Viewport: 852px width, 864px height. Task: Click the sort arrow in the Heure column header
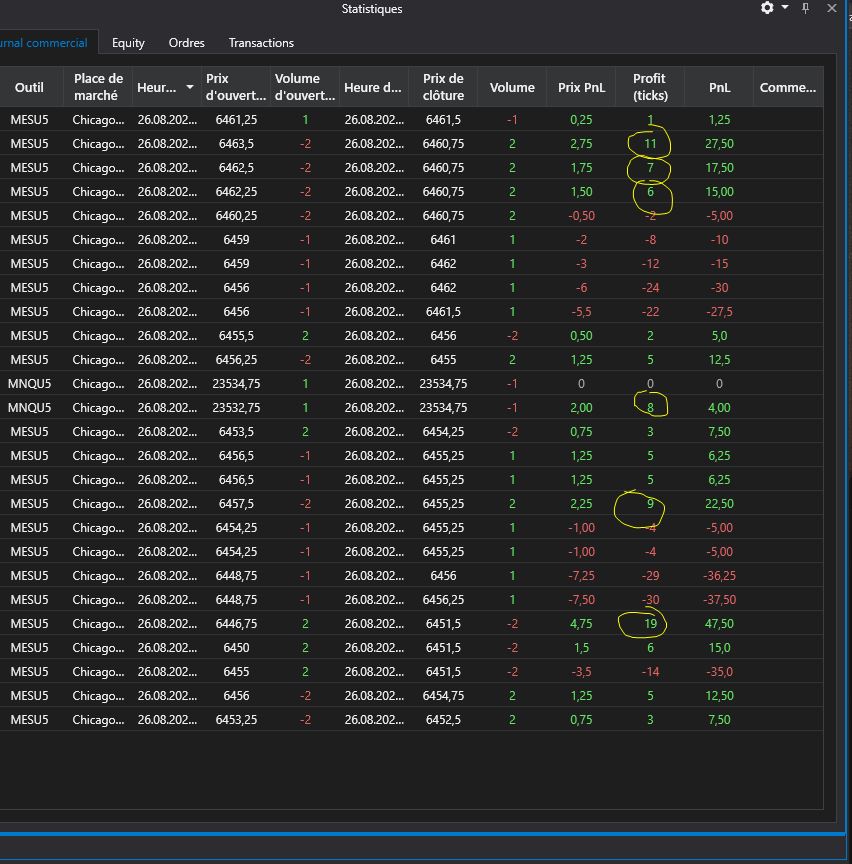(x=190, y=88)
